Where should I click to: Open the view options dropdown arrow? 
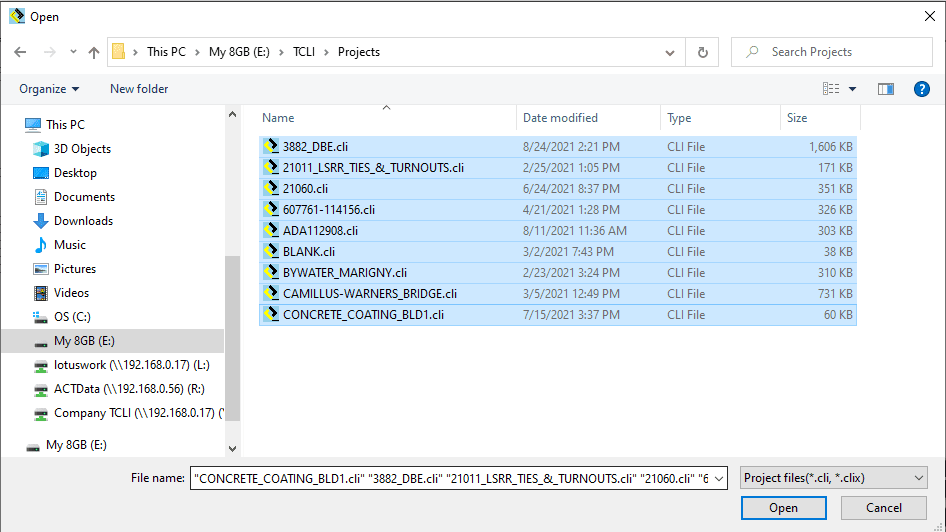click(852, 89)
